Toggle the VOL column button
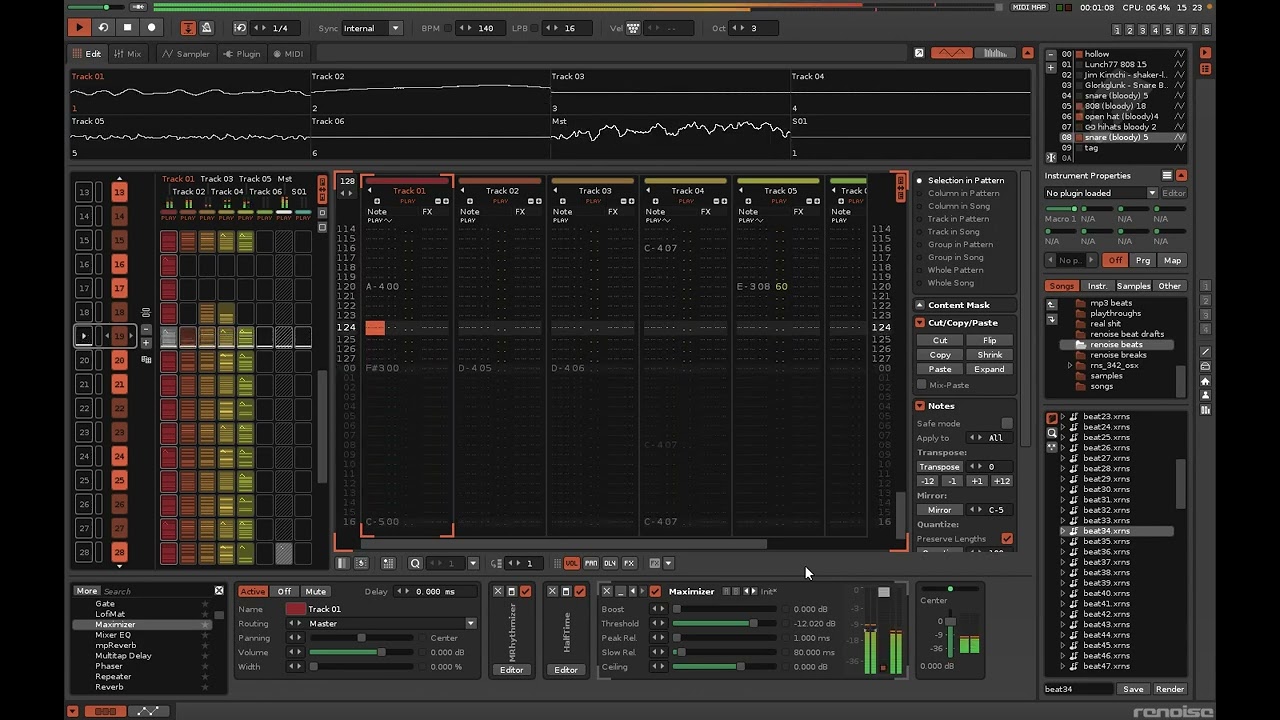The height and width of the screenshot is (720, 1280). pyautogui.click(x=571, y=563)
